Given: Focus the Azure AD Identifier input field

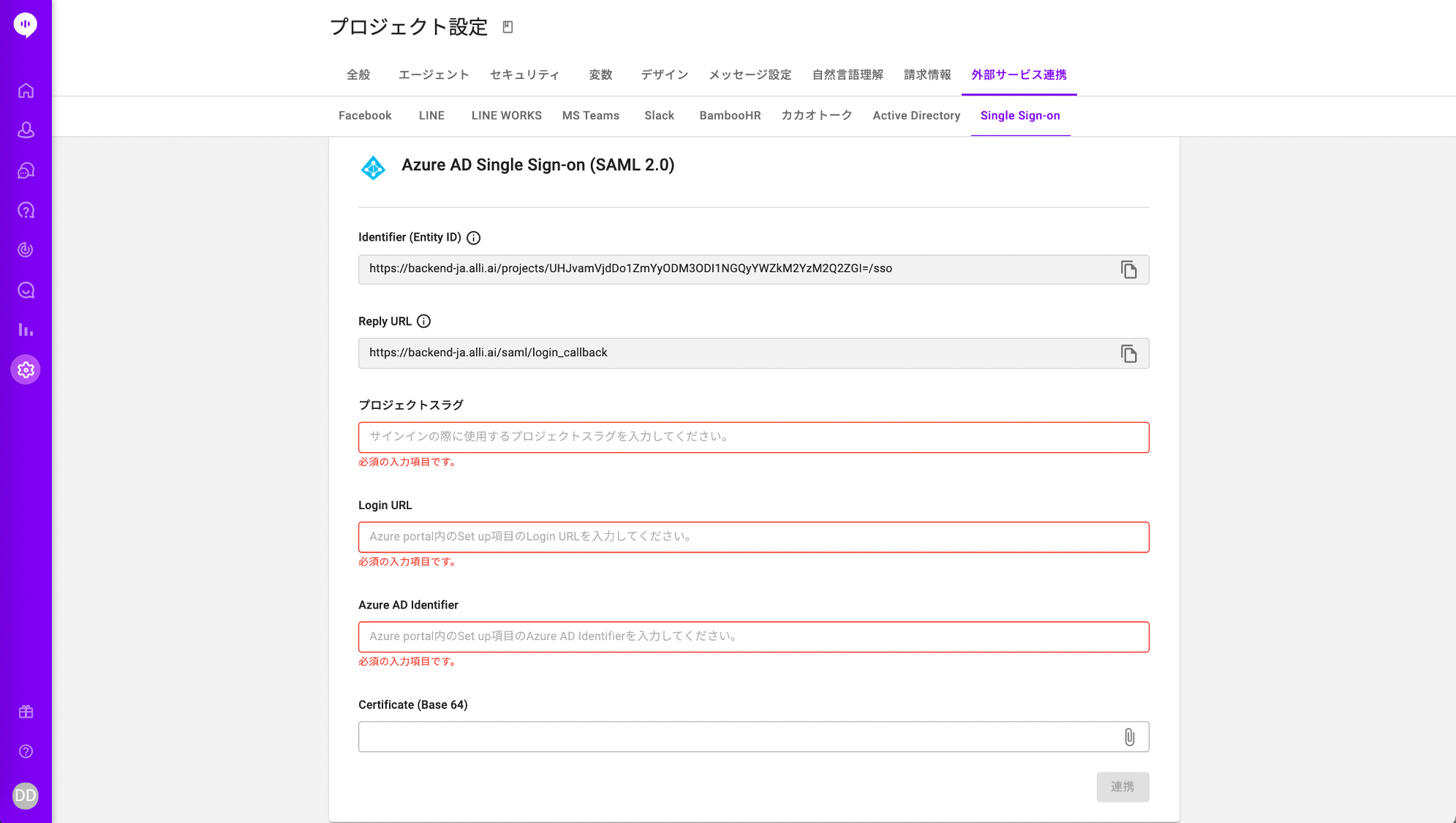Looking at the screenshot, I should click(x=753, y=636).
